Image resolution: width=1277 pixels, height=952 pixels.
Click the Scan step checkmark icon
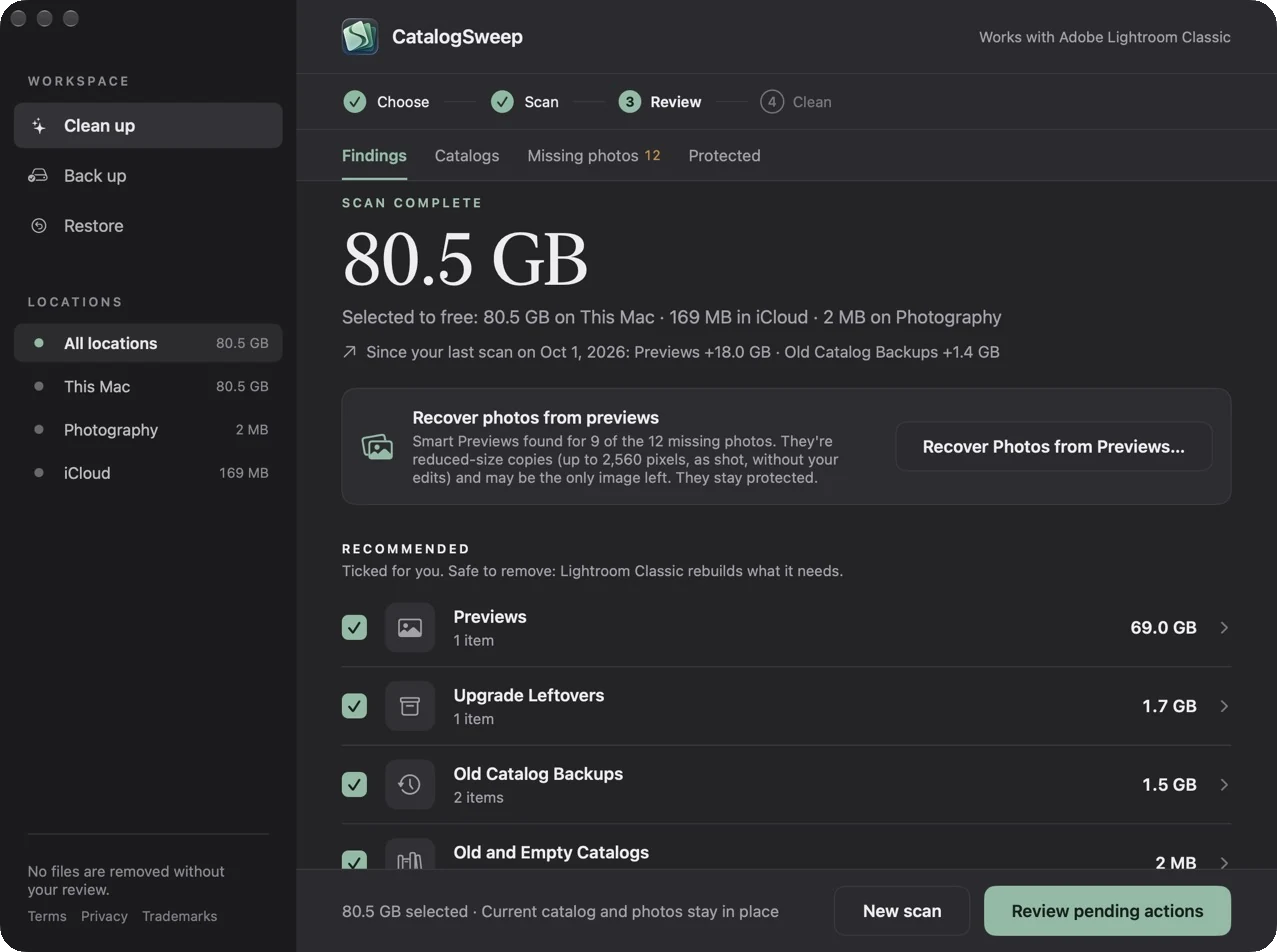[502, 102]
